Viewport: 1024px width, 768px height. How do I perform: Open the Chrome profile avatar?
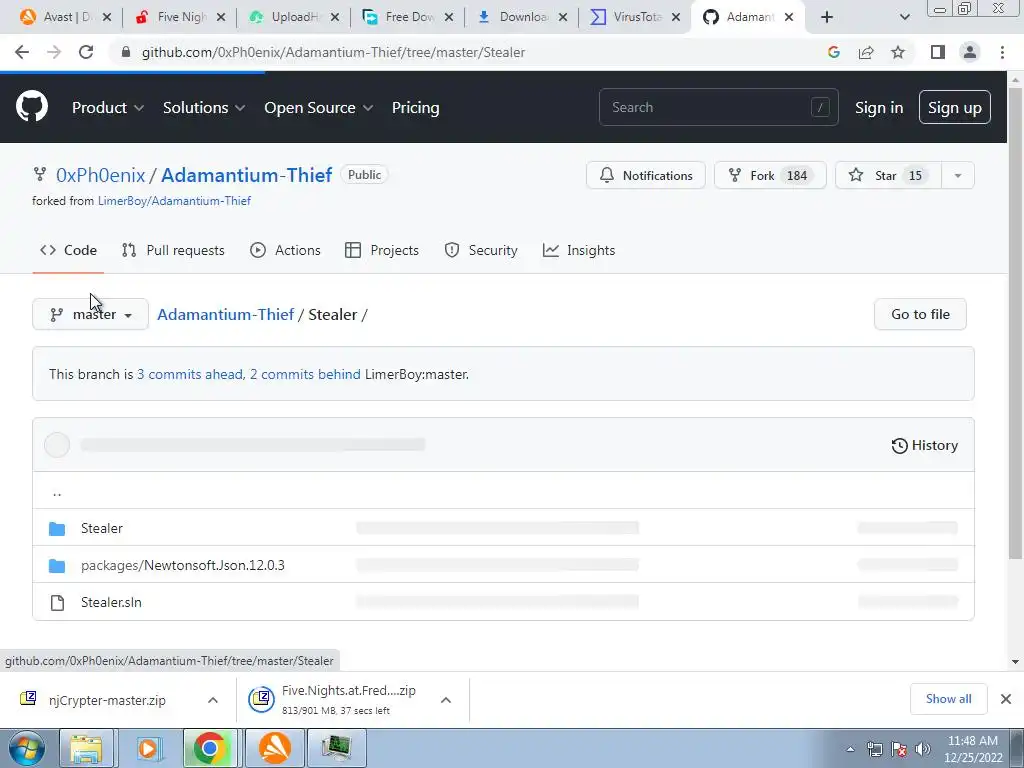[970, 52]
